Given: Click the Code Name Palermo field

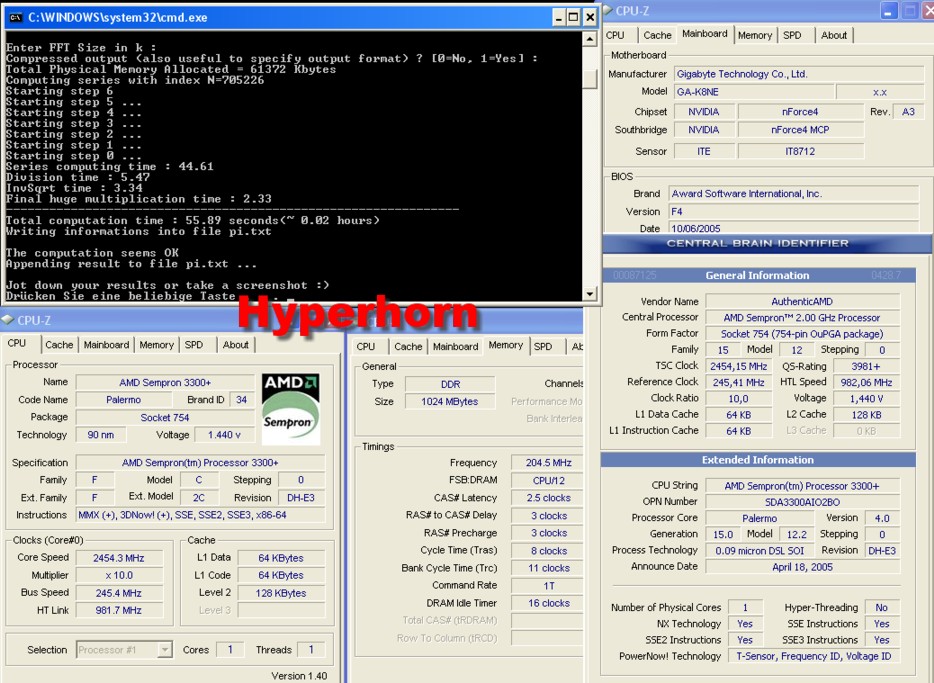Looking at the screenshot, I should click(x=123, y=400).
